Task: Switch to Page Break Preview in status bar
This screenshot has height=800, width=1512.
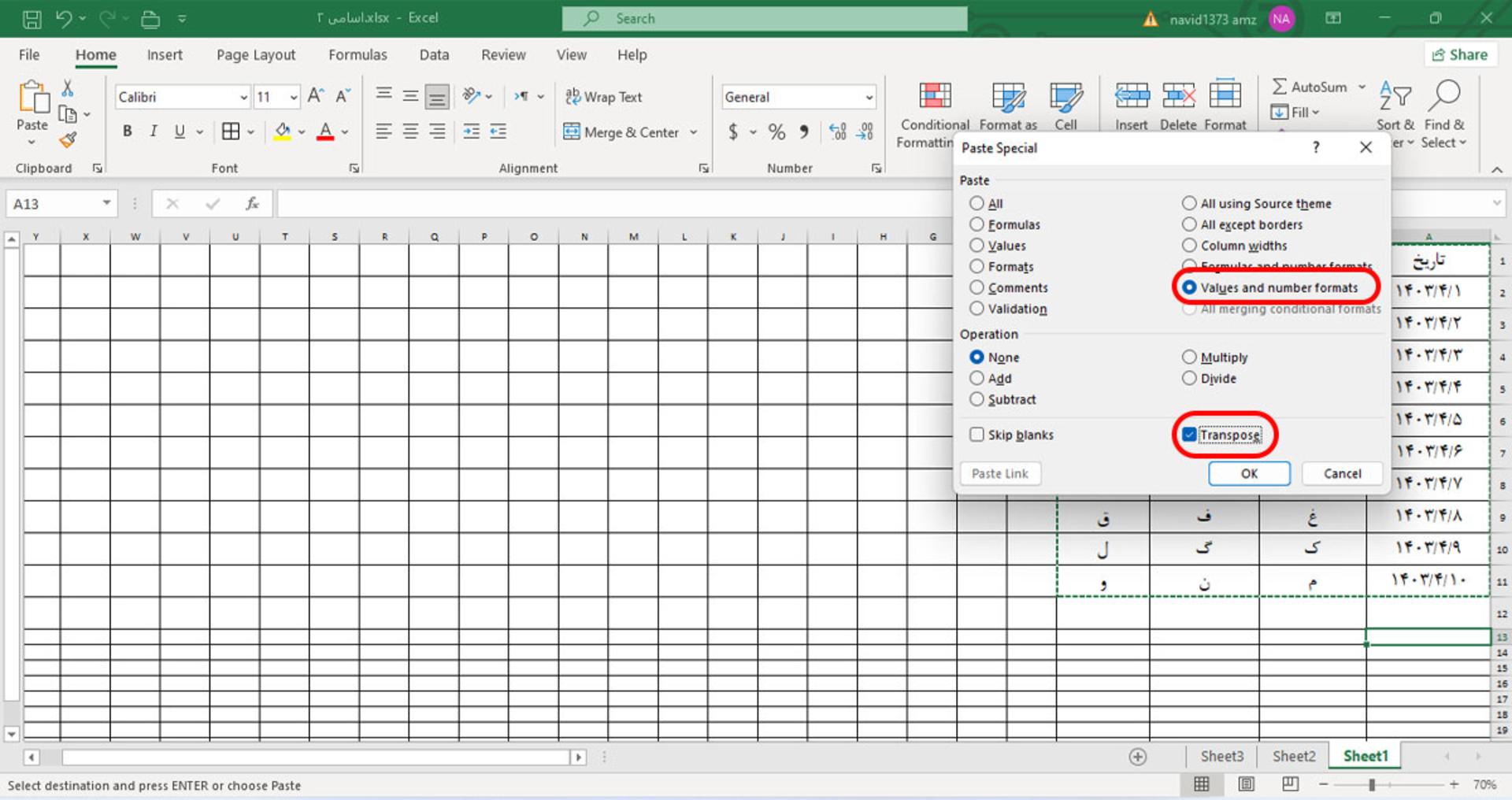Action: pyautogui.click(x=1290, y=784)
